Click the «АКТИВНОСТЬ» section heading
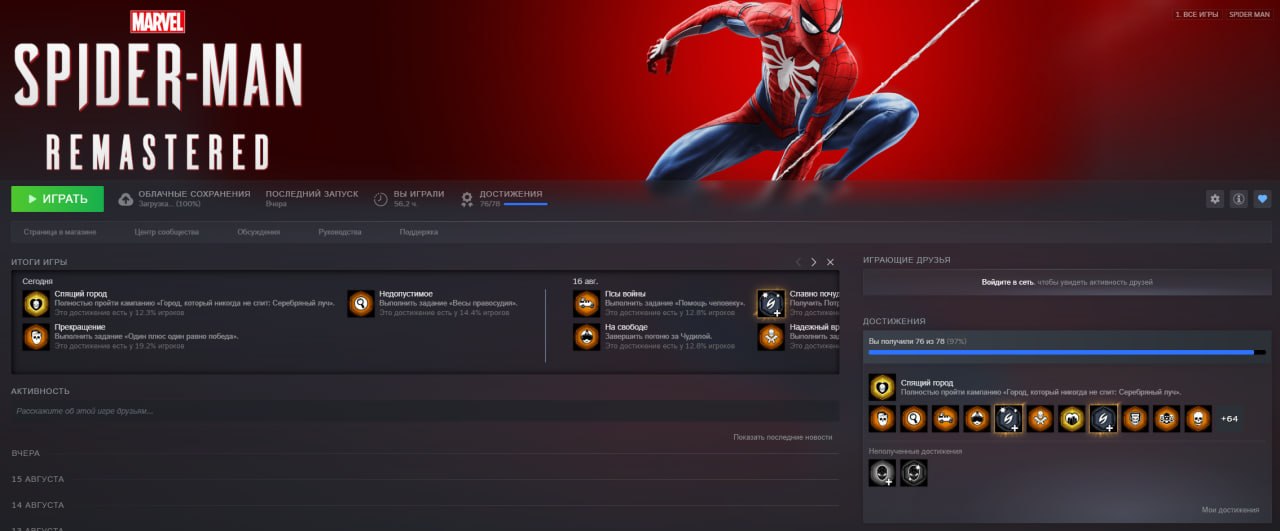The height and width of the screenshot is (531, 1280). click(40, 391)
